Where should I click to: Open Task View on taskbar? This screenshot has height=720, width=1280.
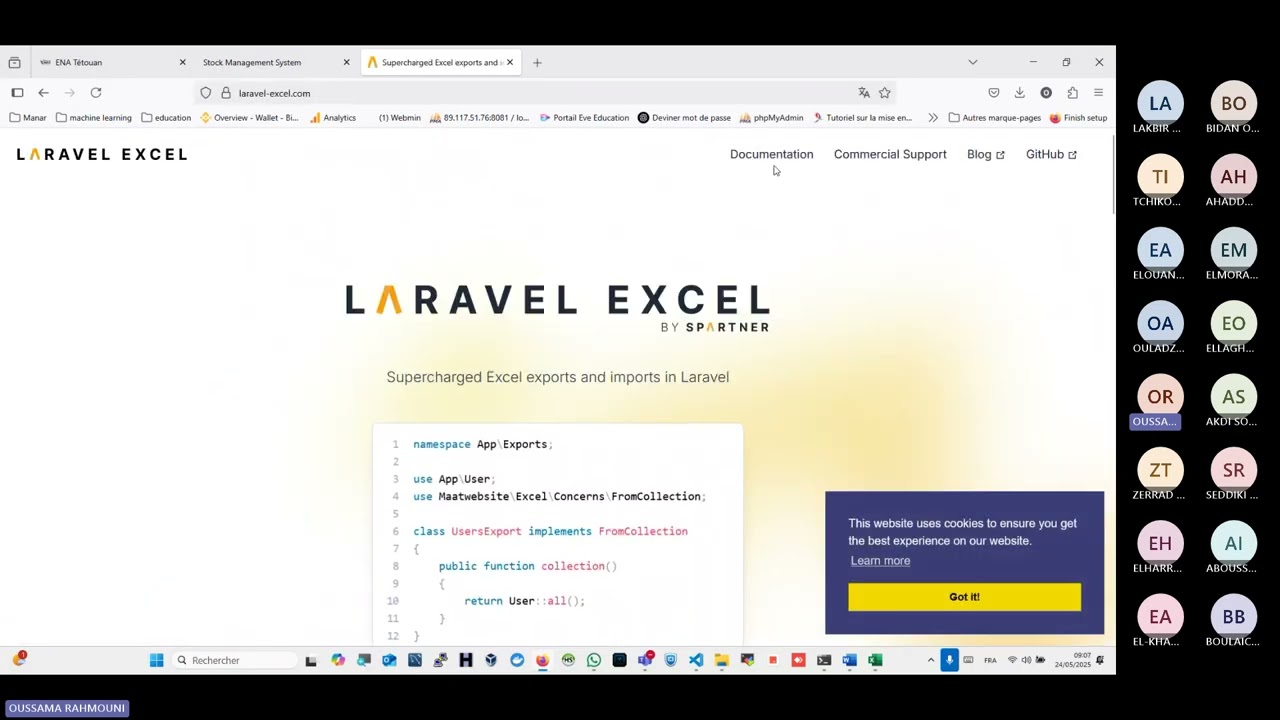click(311, 660)
